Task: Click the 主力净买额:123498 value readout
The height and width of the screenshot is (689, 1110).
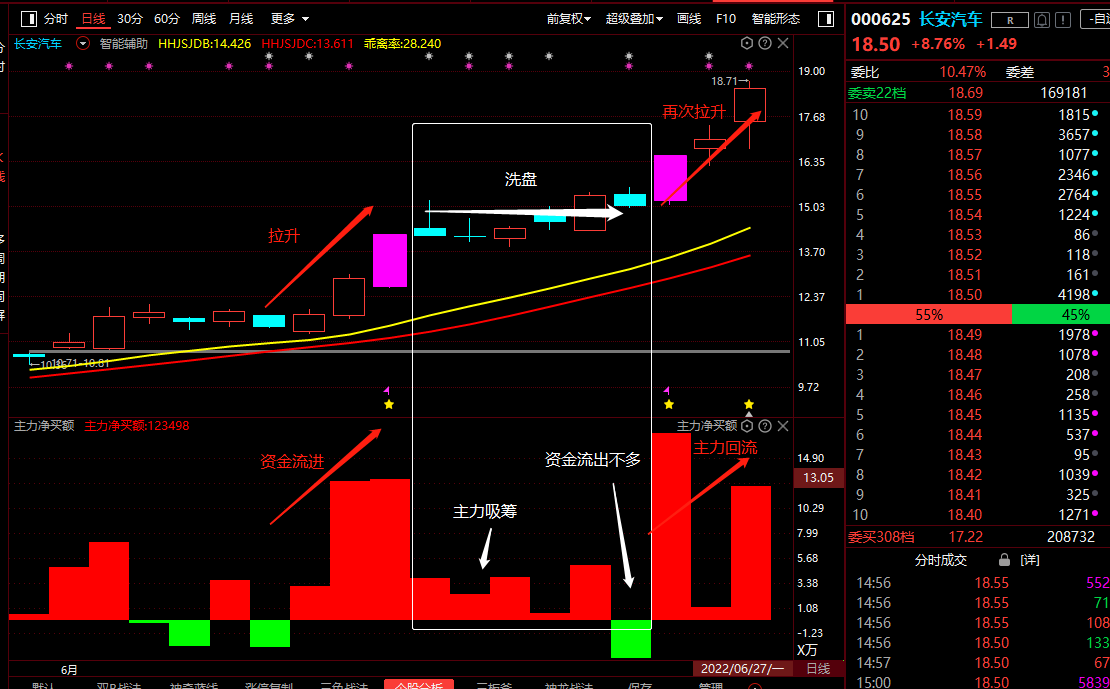Action: 137,426
